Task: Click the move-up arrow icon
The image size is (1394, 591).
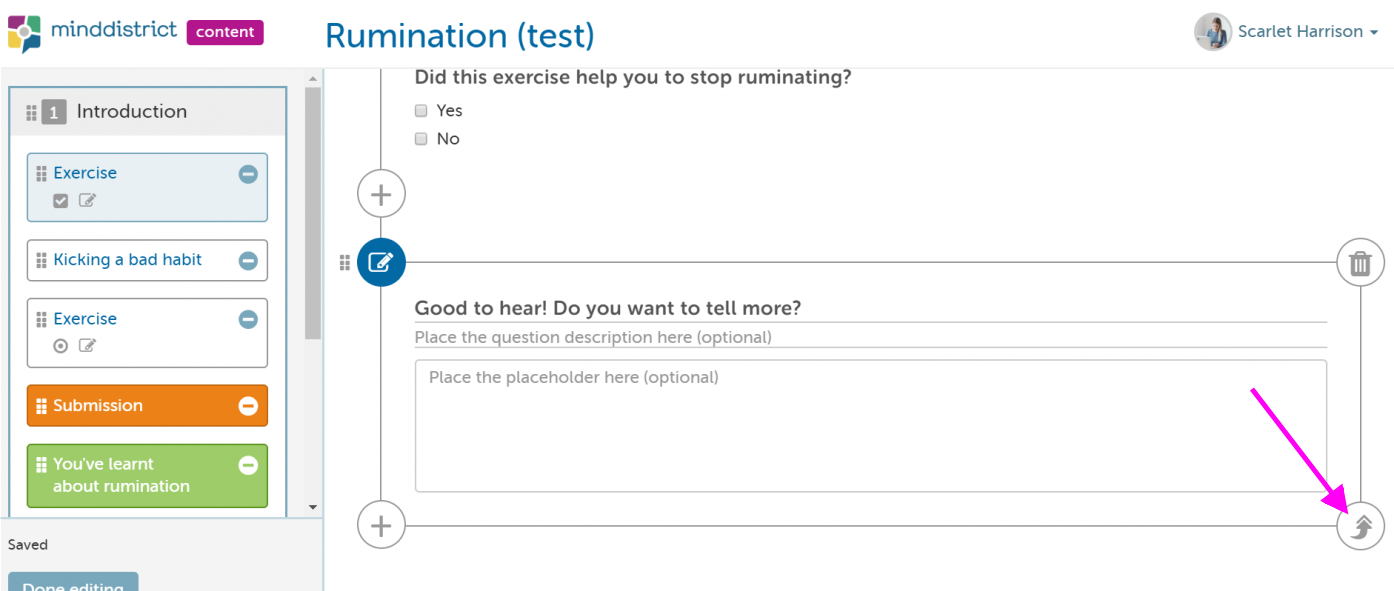Action: pos(1360,526)
